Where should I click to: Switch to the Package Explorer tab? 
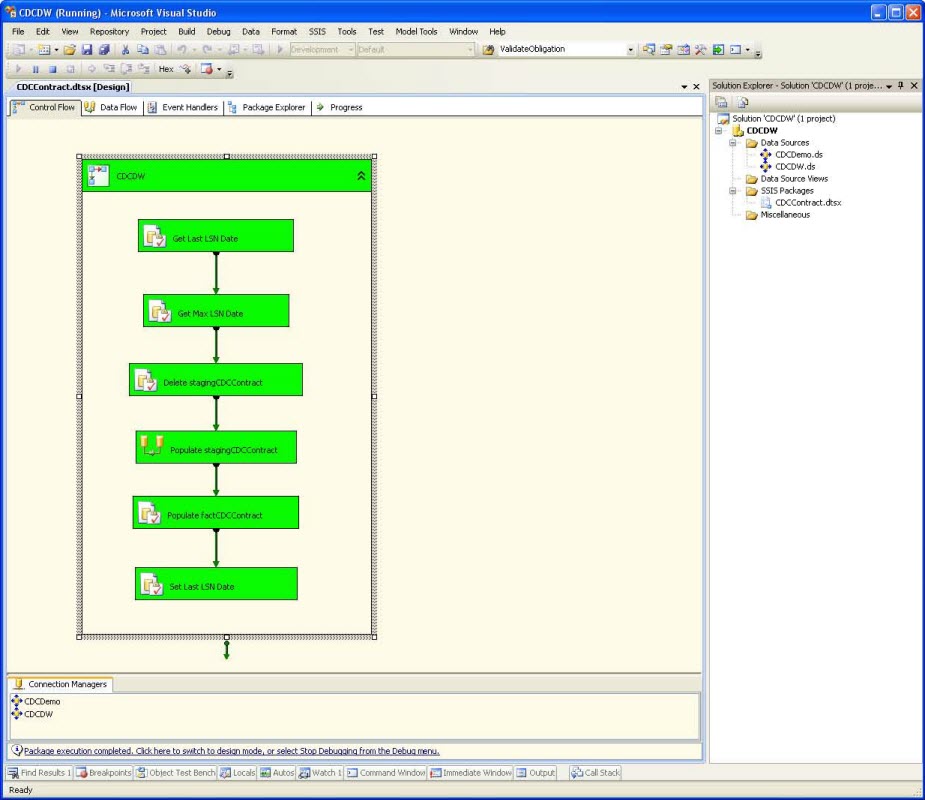pos(267,107)
